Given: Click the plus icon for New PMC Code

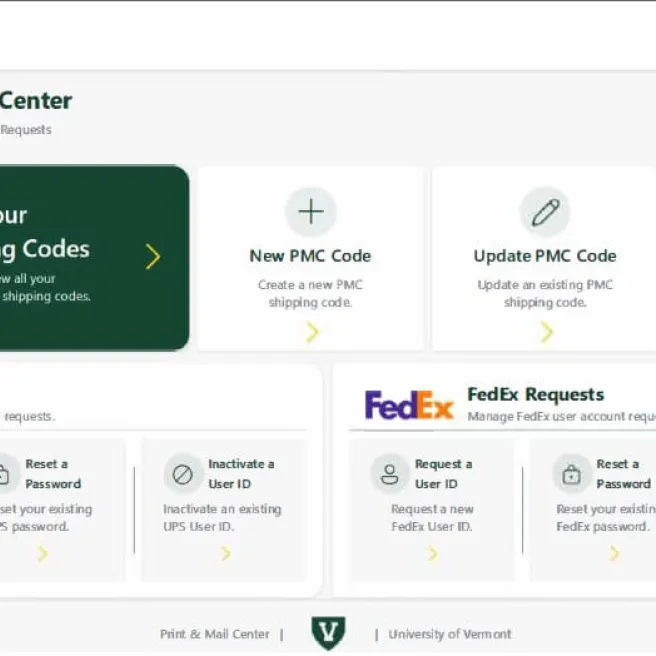Looking at the screenshot, I should click(311, 211).
